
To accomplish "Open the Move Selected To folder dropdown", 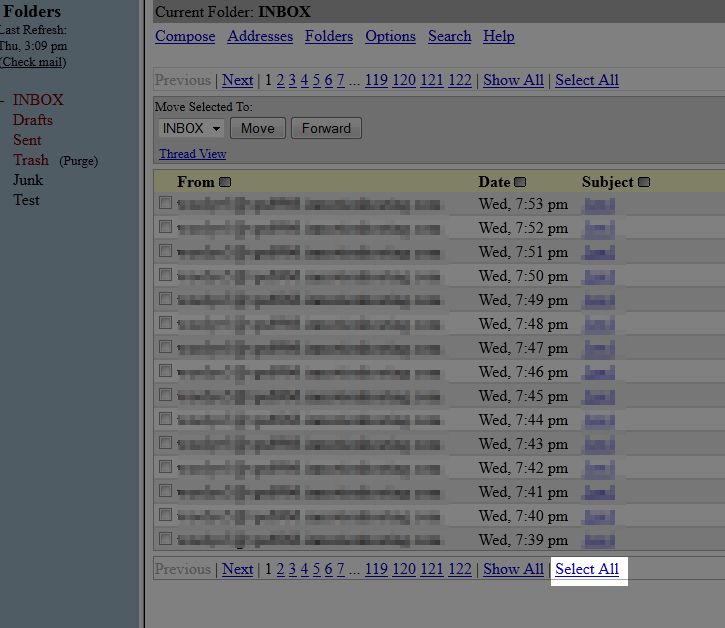I will pyautogui.click(x=191, y=128).
